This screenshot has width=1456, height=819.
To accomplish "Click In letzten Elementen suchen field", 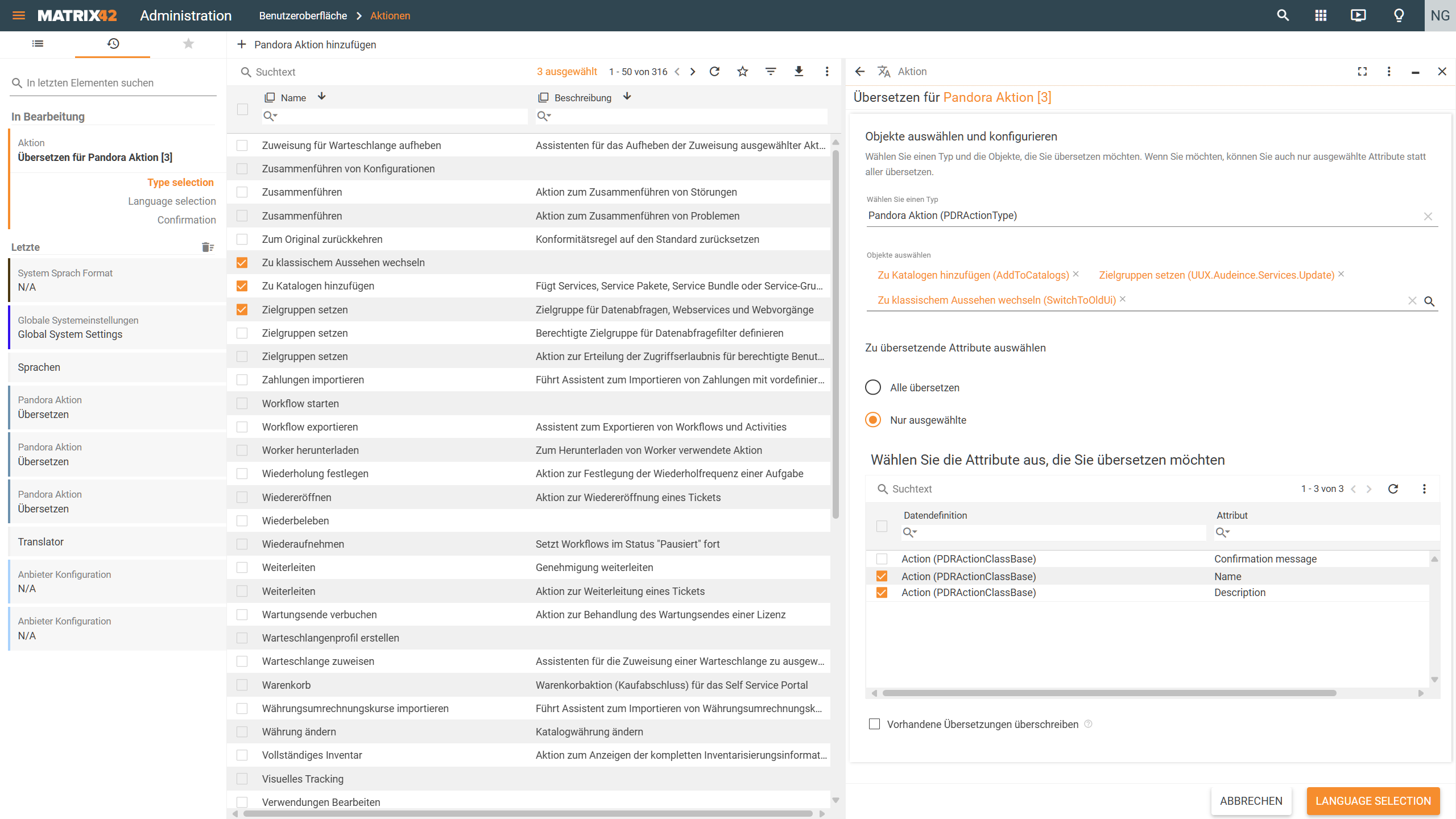I will tap(114, 83).
